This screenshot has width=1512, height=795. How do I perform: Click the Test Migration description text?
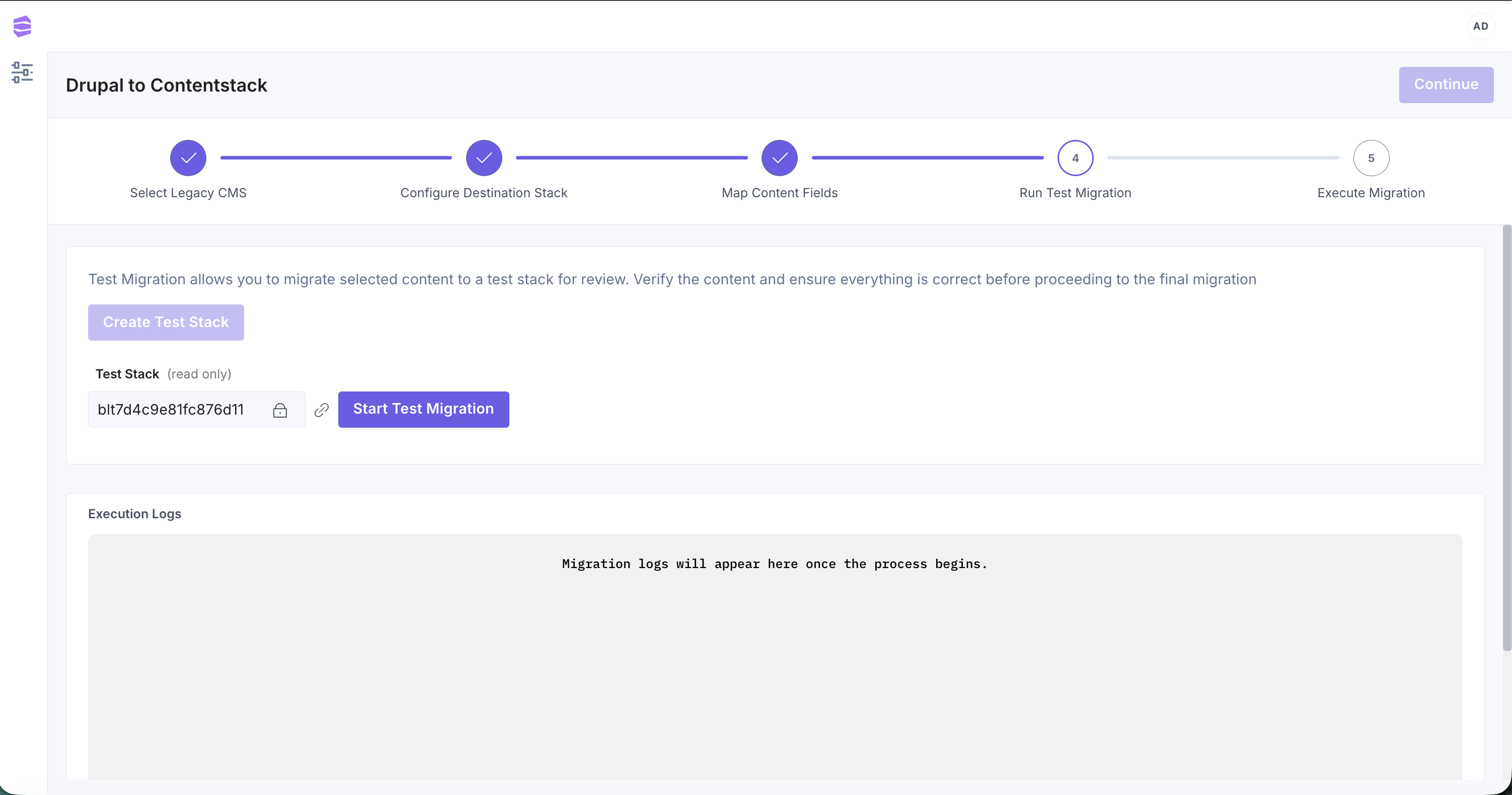[x=672, y=279]
